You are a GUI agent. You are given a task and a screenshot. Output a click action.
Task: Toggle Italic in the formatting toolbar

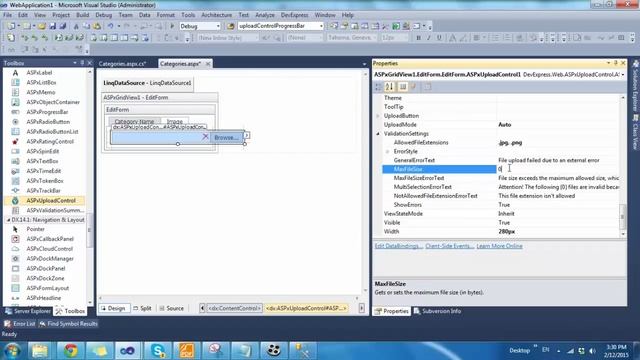(x=429, y=38)
